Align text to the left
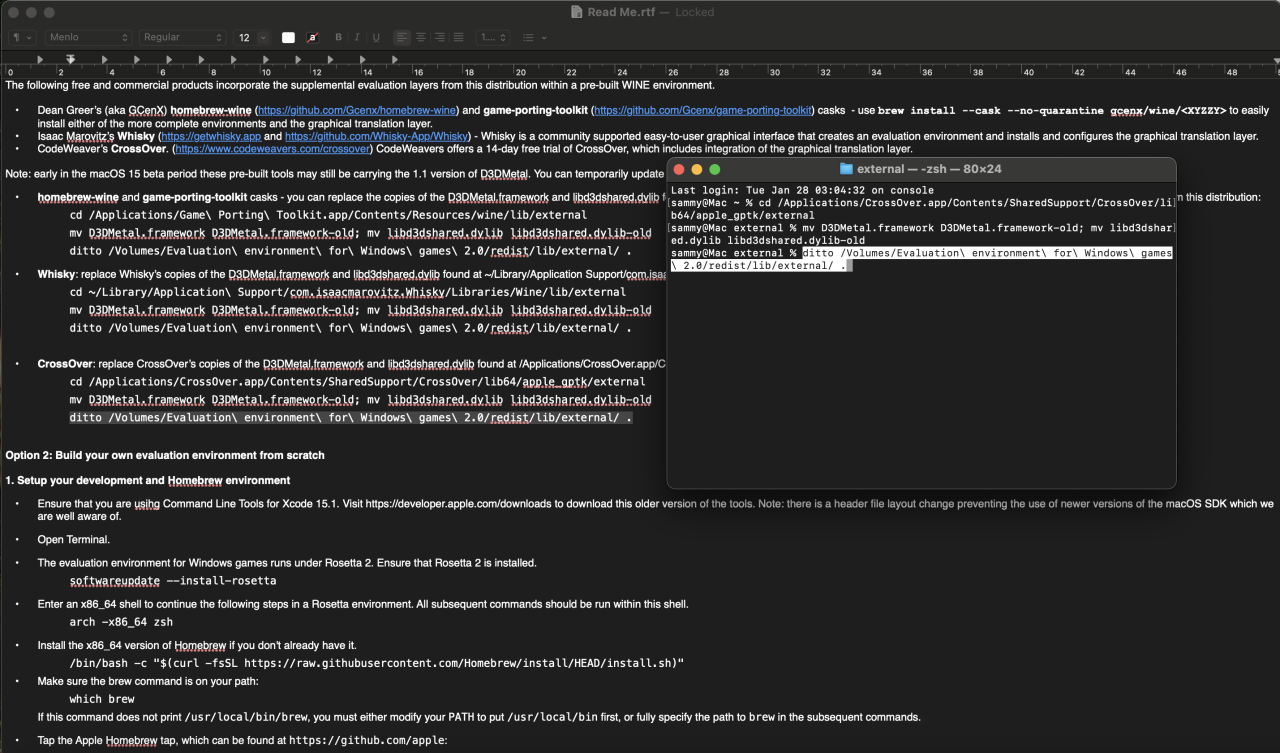Image resolution: width=1280 pixels, height=753 pixels. (x=402, y=37)
